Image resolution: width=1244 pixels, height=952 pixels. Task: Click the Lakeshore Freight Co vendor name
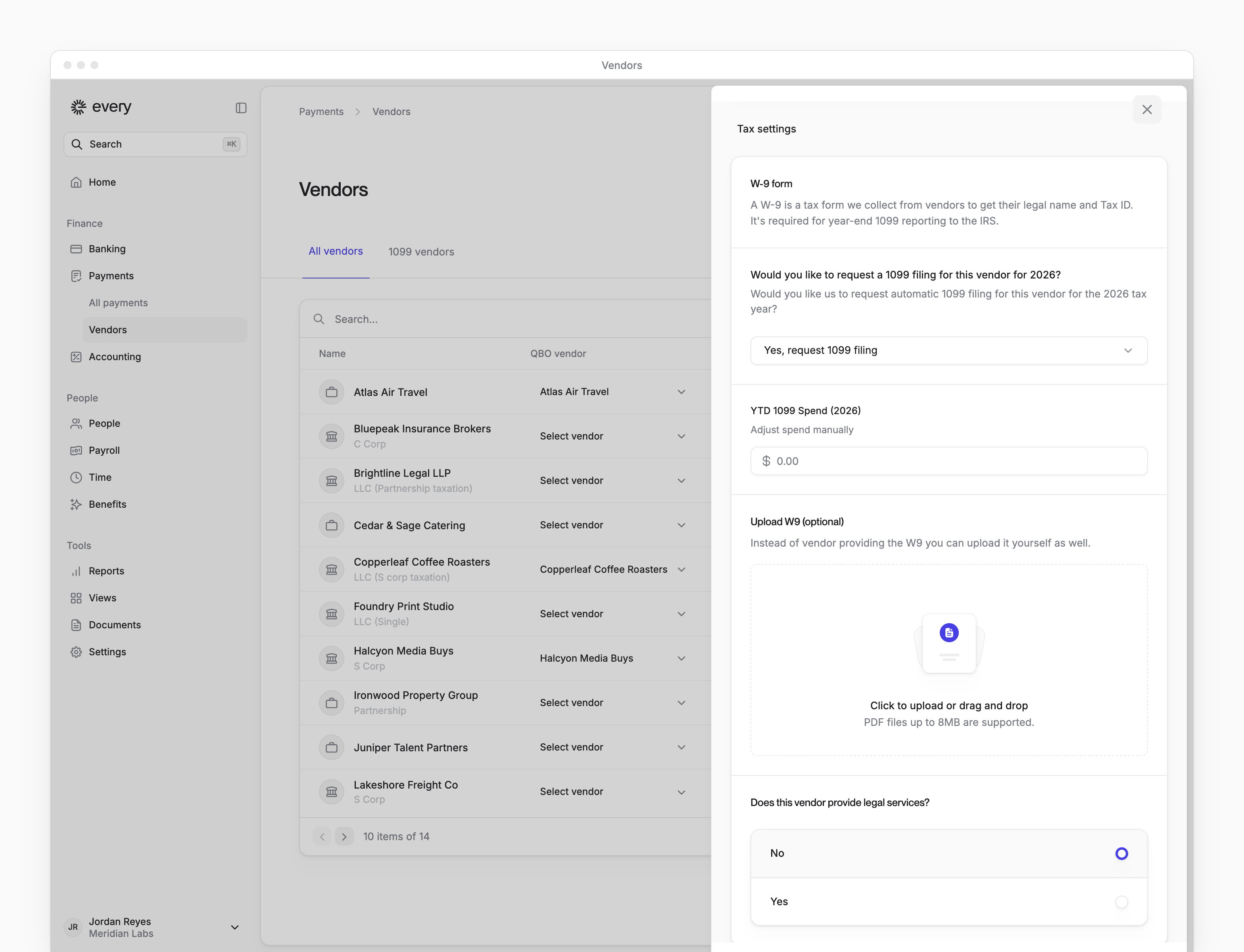click(406, 785)
